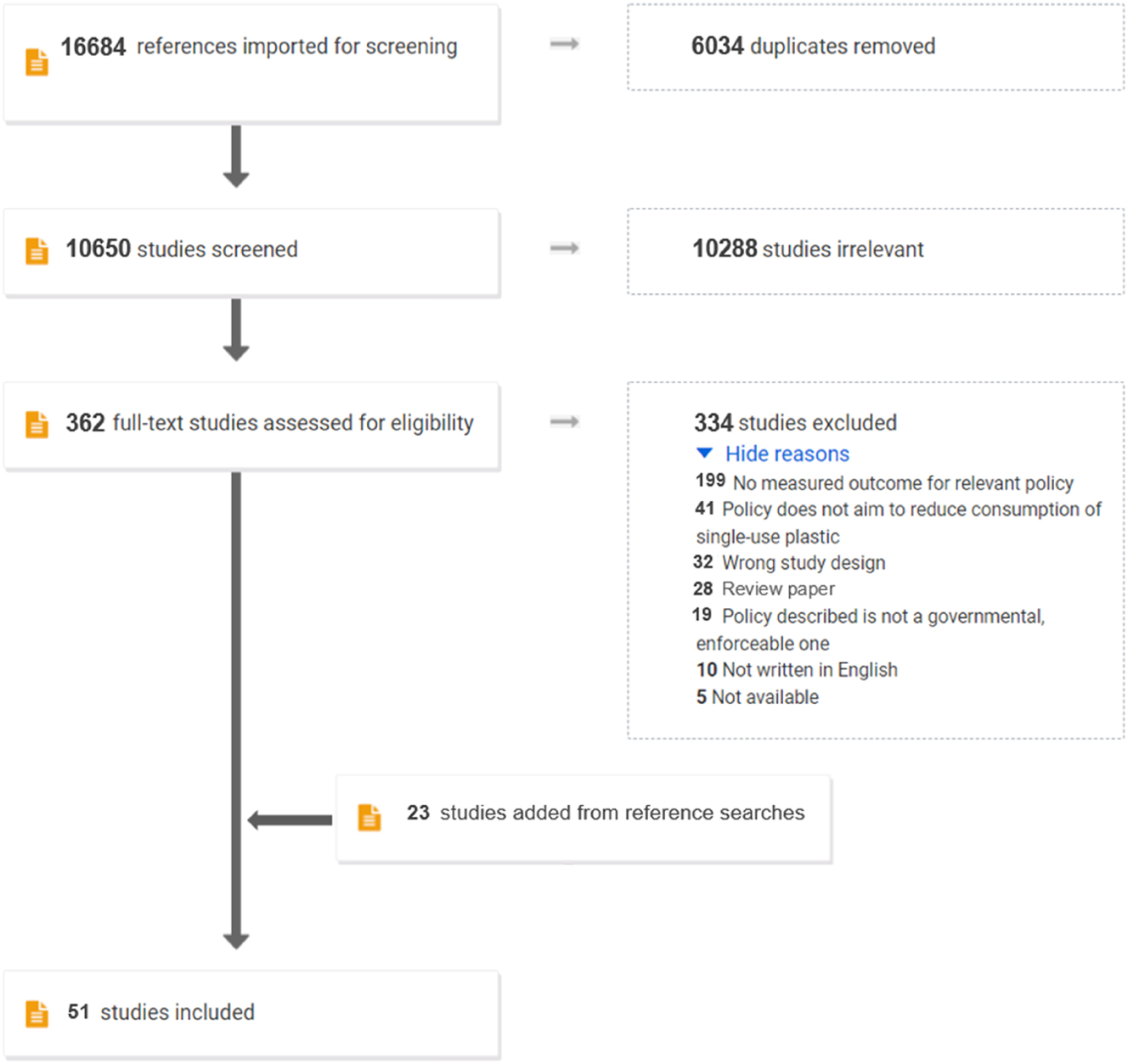Click gray arrow toward duplicates removed
The height and width of the screenshot is (1064, 1128).
[x=564, y=44]
